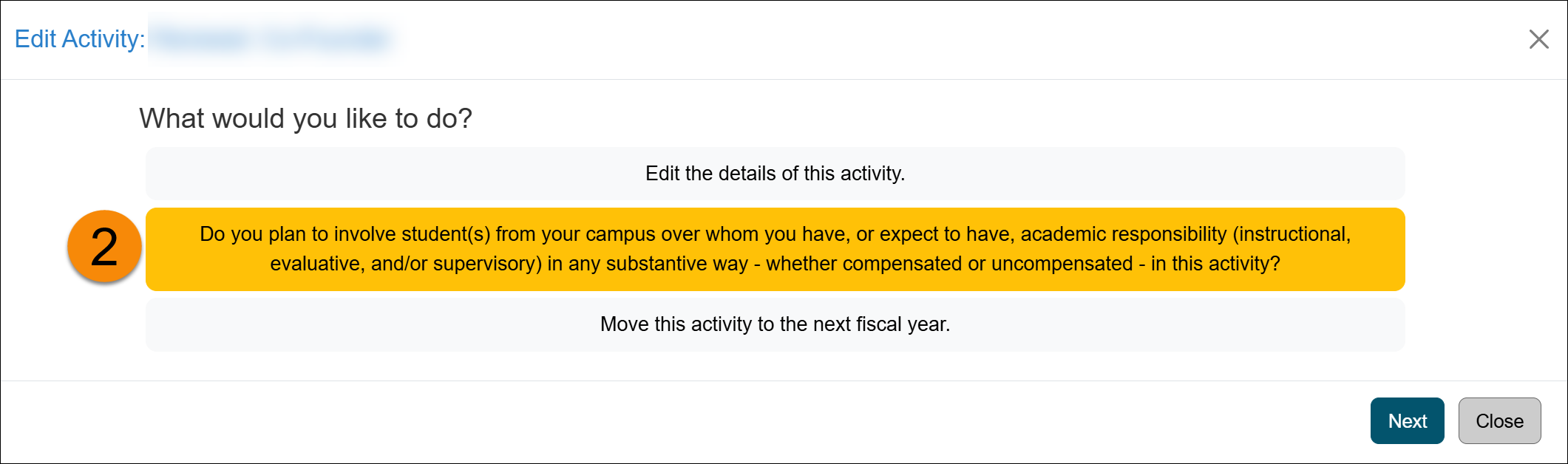Select the highlighted student involvement question option
This screenshot has width=1568, height=464.
776,248
